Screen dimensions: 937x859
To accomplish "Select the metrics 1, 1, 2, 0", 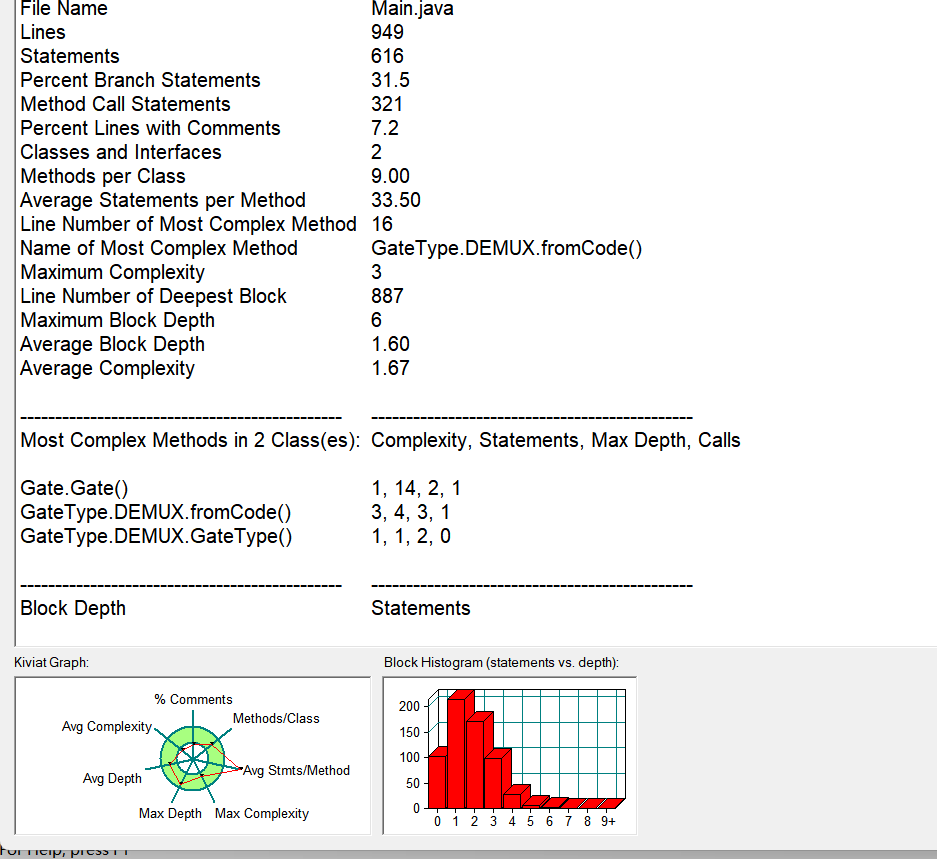I will point(411,536).
